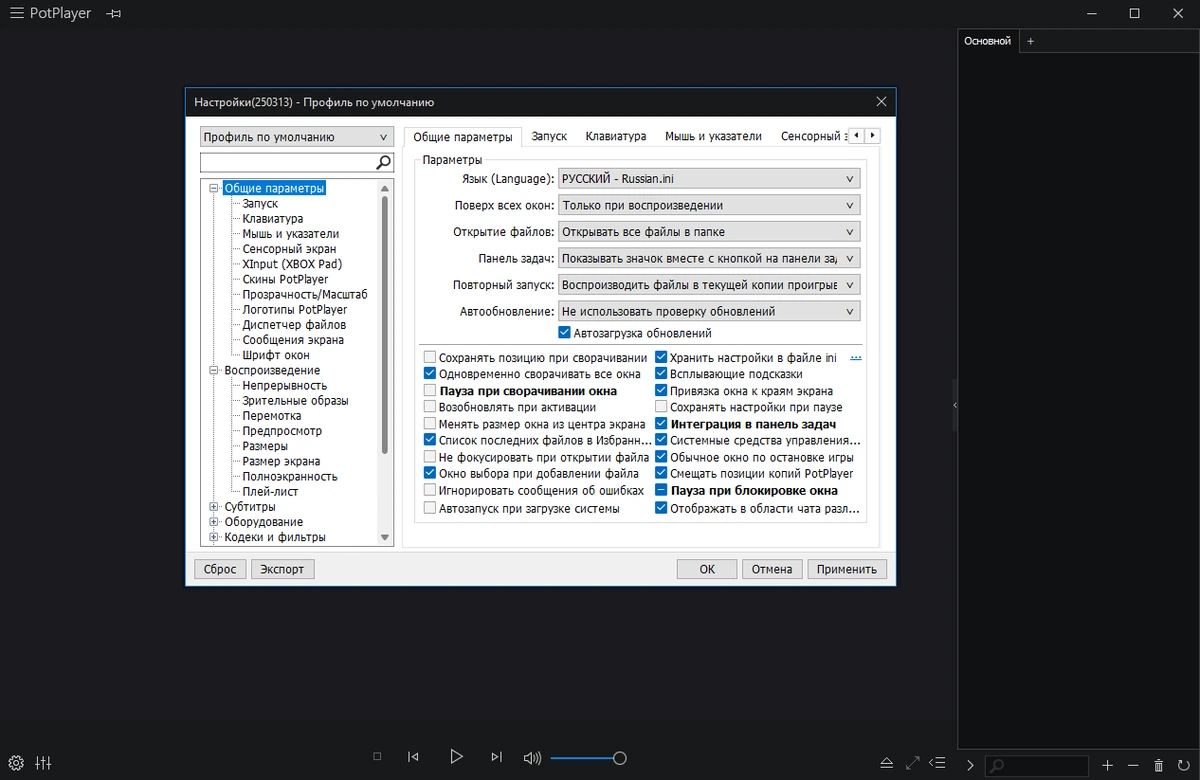Click the pin always-on-top icon in title bar
1200x780 pixels.
pyautogui.click(x=114, y=13)
